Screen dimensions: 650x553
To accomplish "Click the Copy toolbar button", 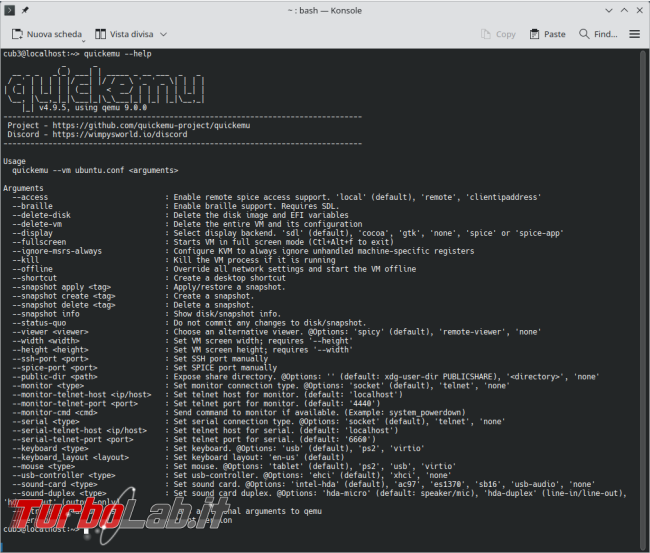I will [498, 34].
